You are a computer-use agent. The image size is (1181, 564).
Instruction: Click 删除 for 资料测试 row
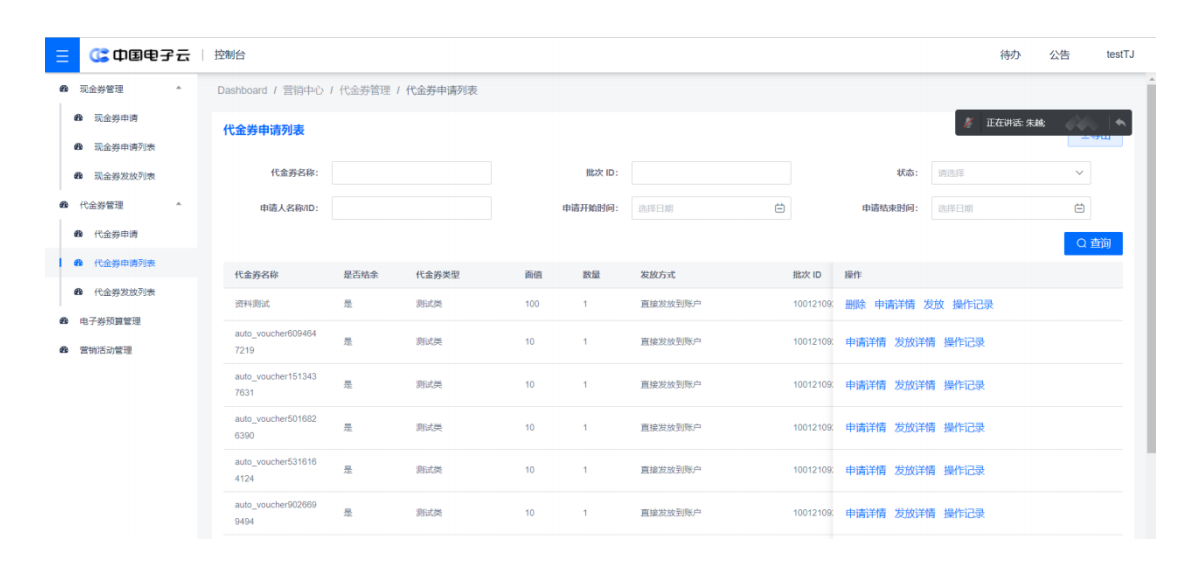click(x=856, y=304)
